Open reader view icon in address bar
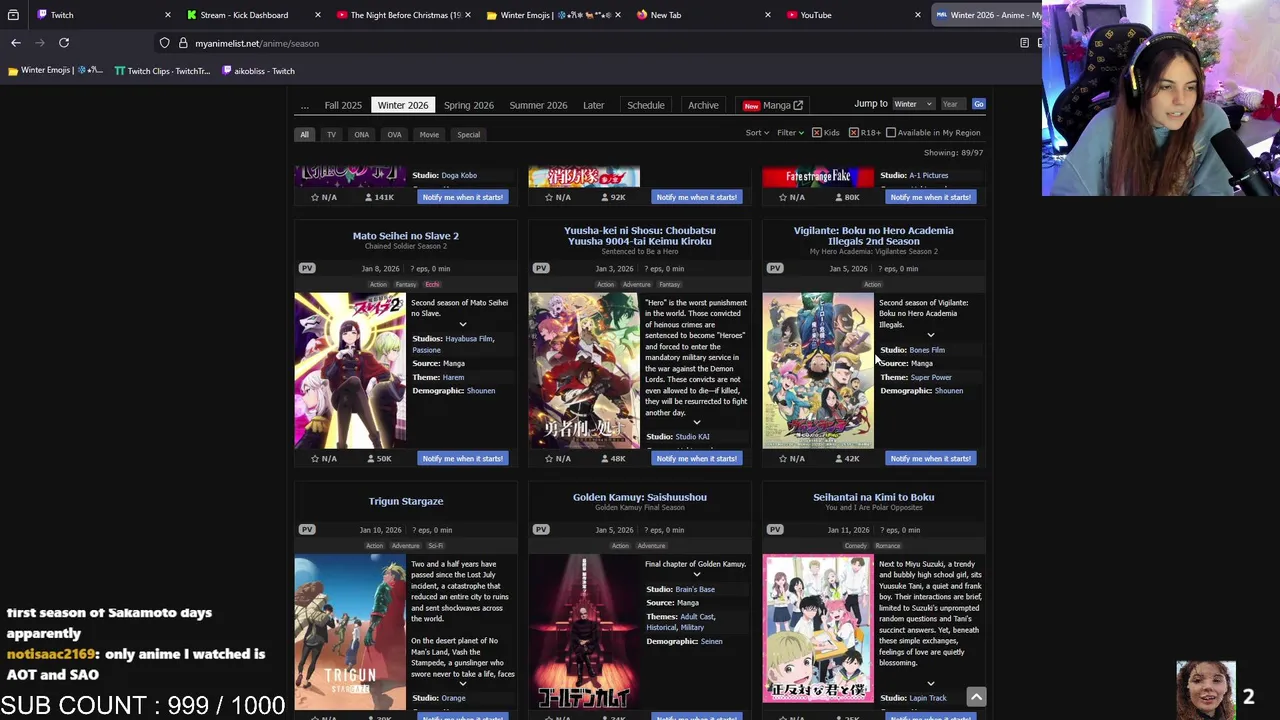The height and width of the screenshot is (720, 1280). pos(1024,43)
